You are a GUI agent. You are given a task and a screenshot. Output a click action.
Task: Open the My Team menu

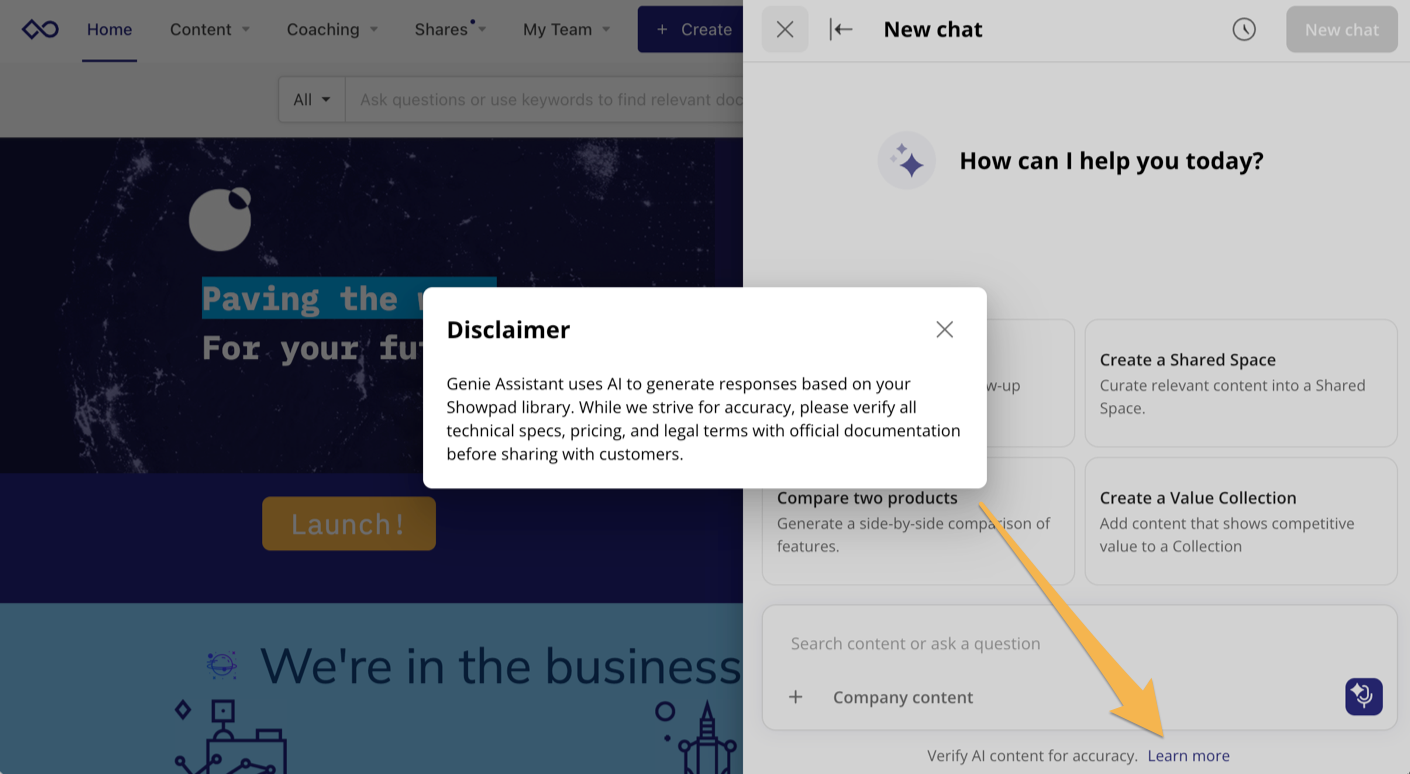click(566, 30)
